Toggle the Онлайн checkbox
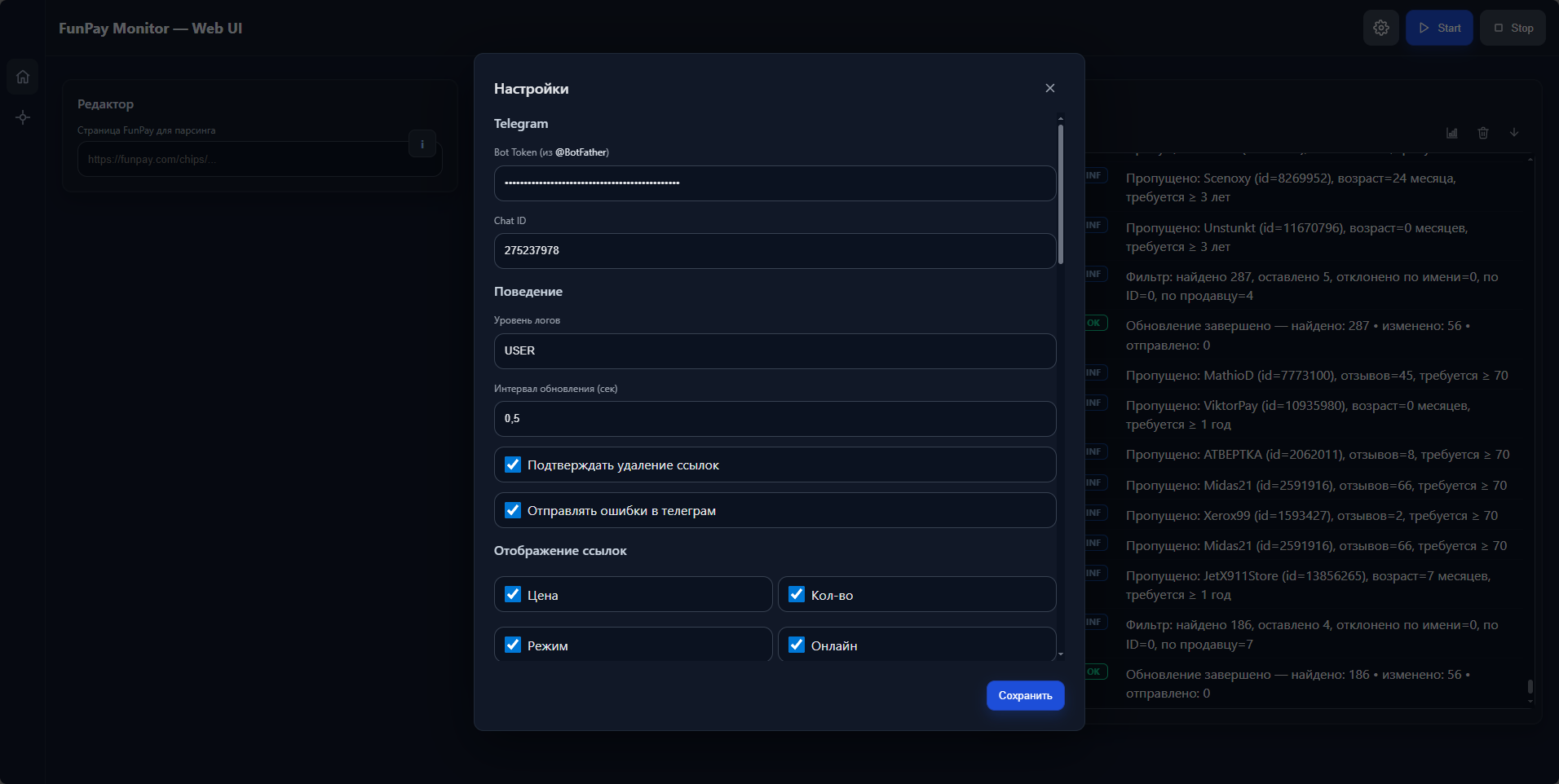The image size is (1559, 784). coord(797,645)
